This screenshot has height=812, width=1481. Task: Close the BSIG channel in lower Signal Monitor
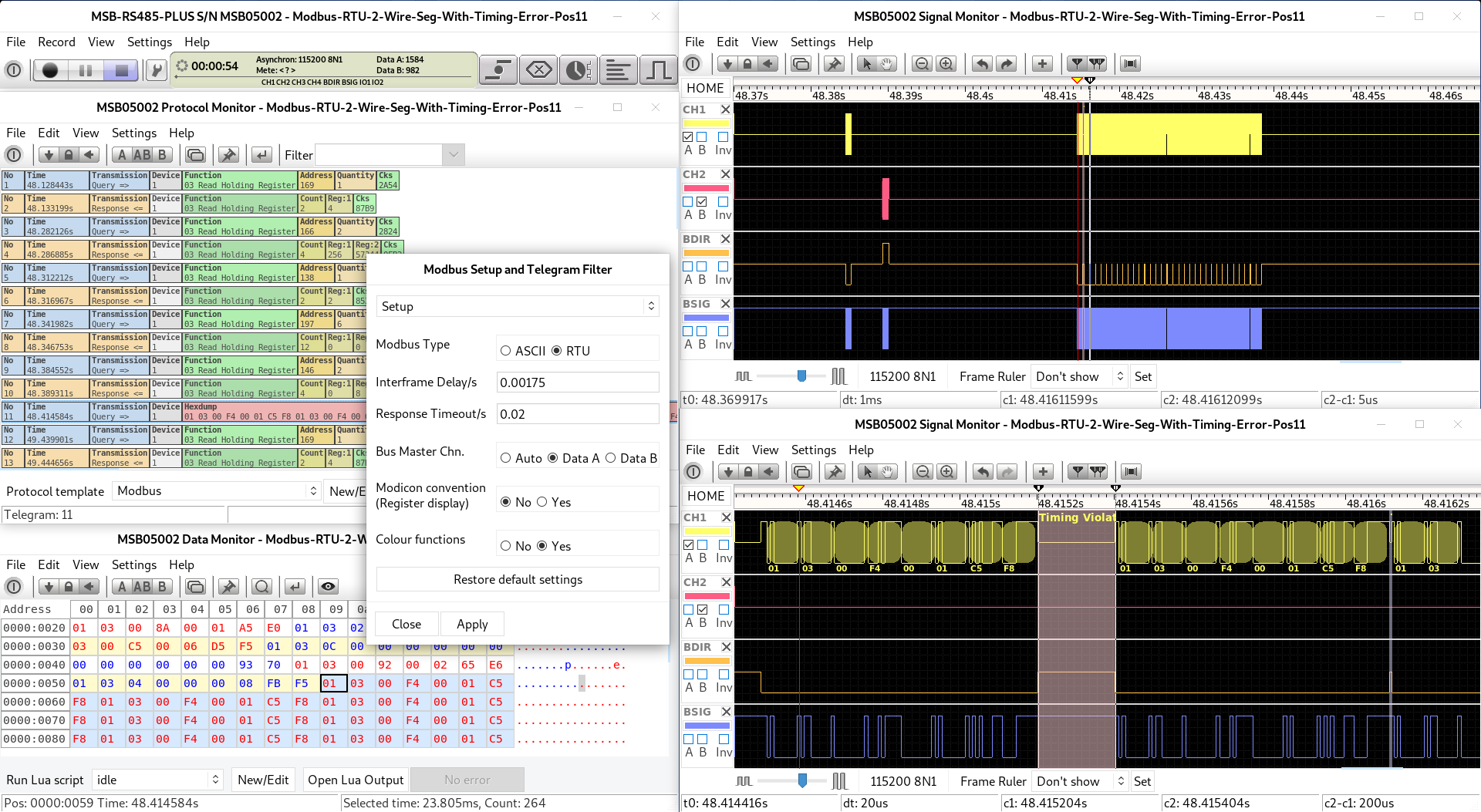tap(726, 712)
